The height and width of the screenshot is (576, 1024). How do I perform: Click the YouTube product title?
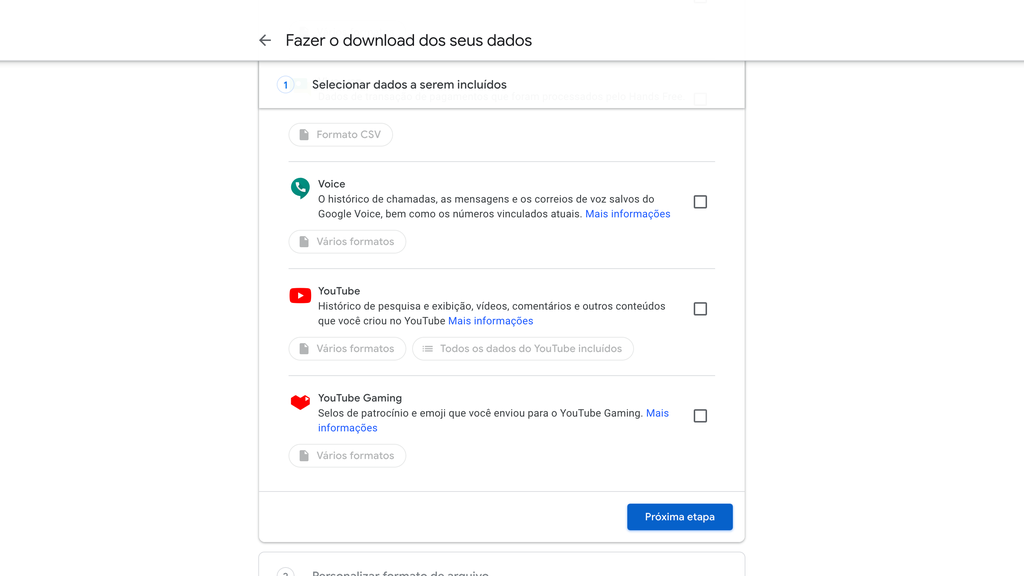339,291
